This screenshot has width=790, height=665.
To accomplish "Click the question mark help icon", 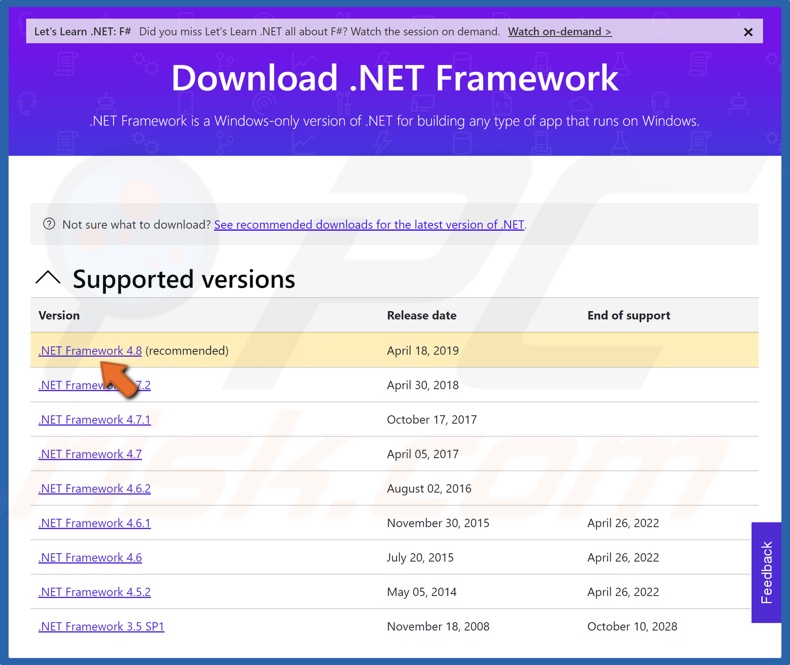I will [x=49, y=224].
